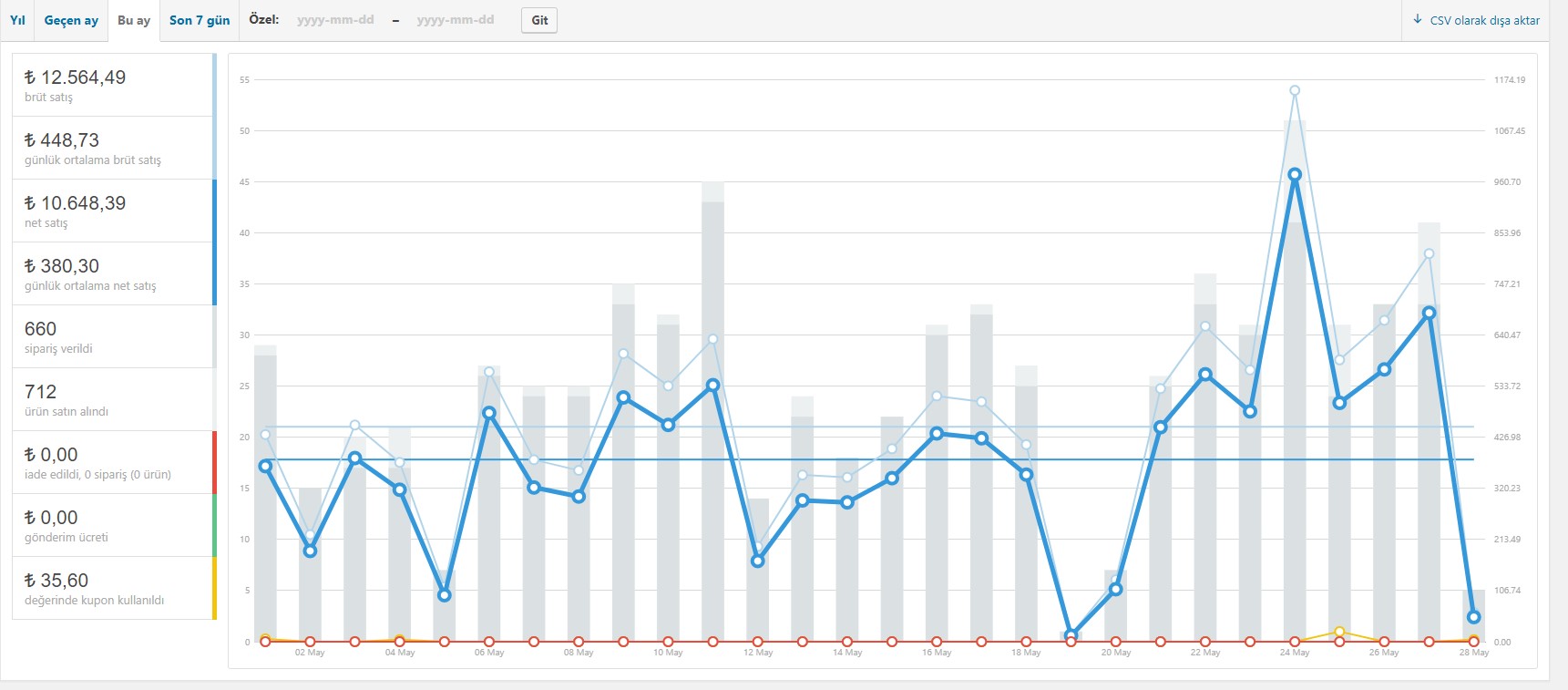Focus the custom range end date field
The image size is (1568, 690).
pyautogui.click(x=456, y=20)
